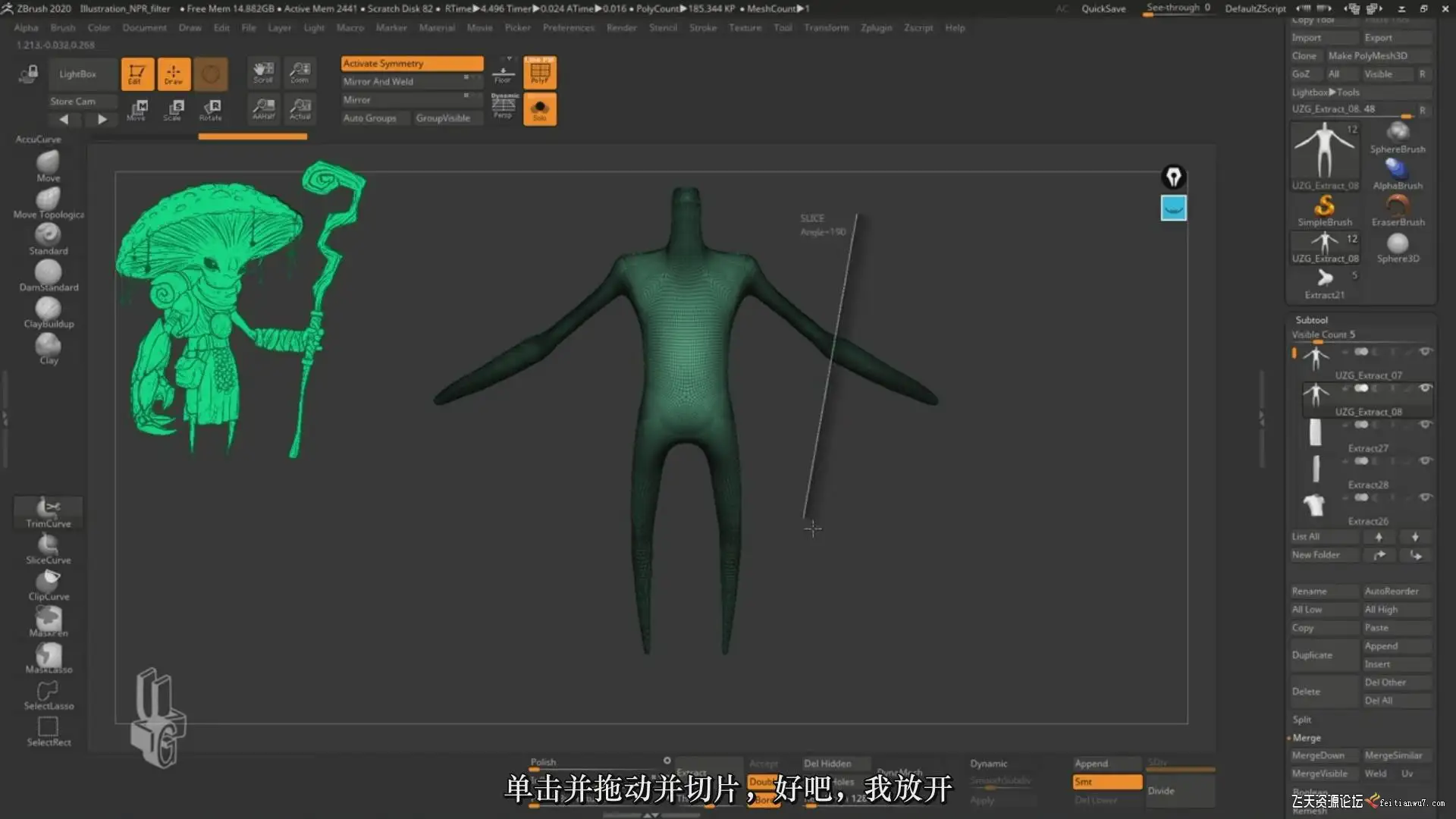Toggle Solo mode icon
Image resolution: width=1456 pixels, height=819 pixels.
(x=540, y=109)
